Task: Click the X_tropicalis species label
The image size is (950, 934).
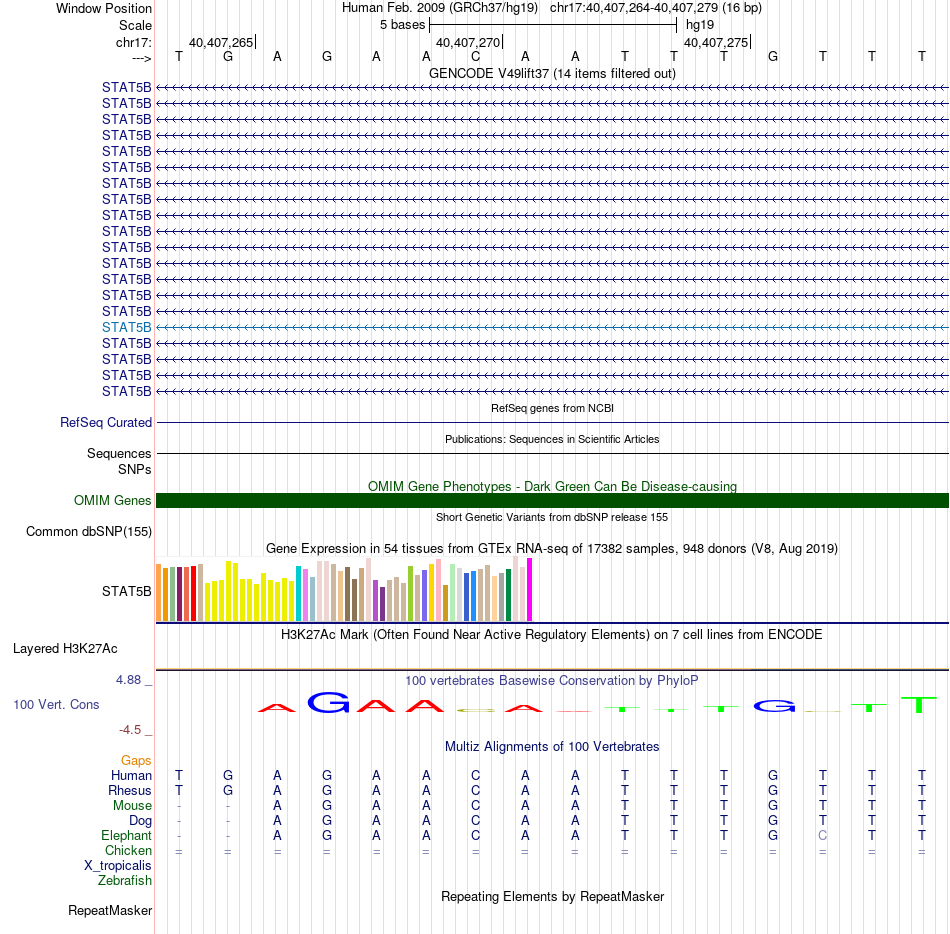Action: click(118, 866)
